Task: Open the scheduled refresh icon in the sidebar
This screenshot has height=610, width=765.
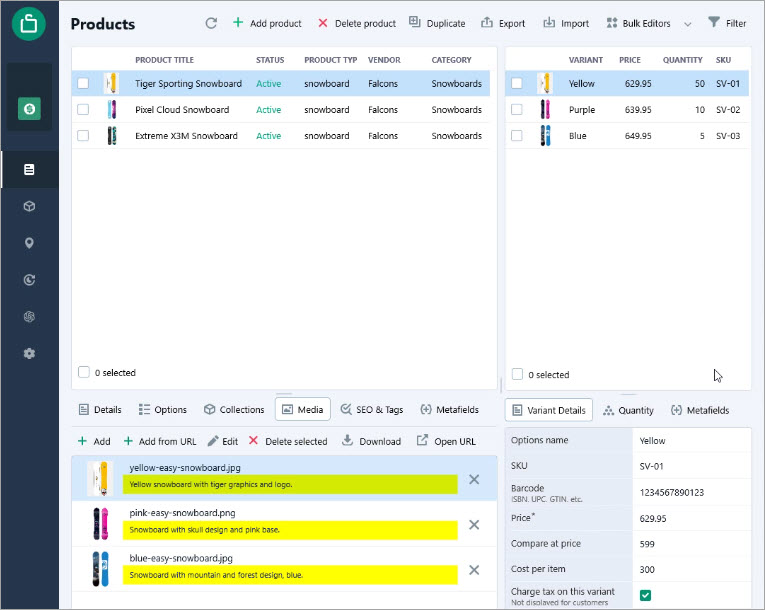Action: click(29, 280)
